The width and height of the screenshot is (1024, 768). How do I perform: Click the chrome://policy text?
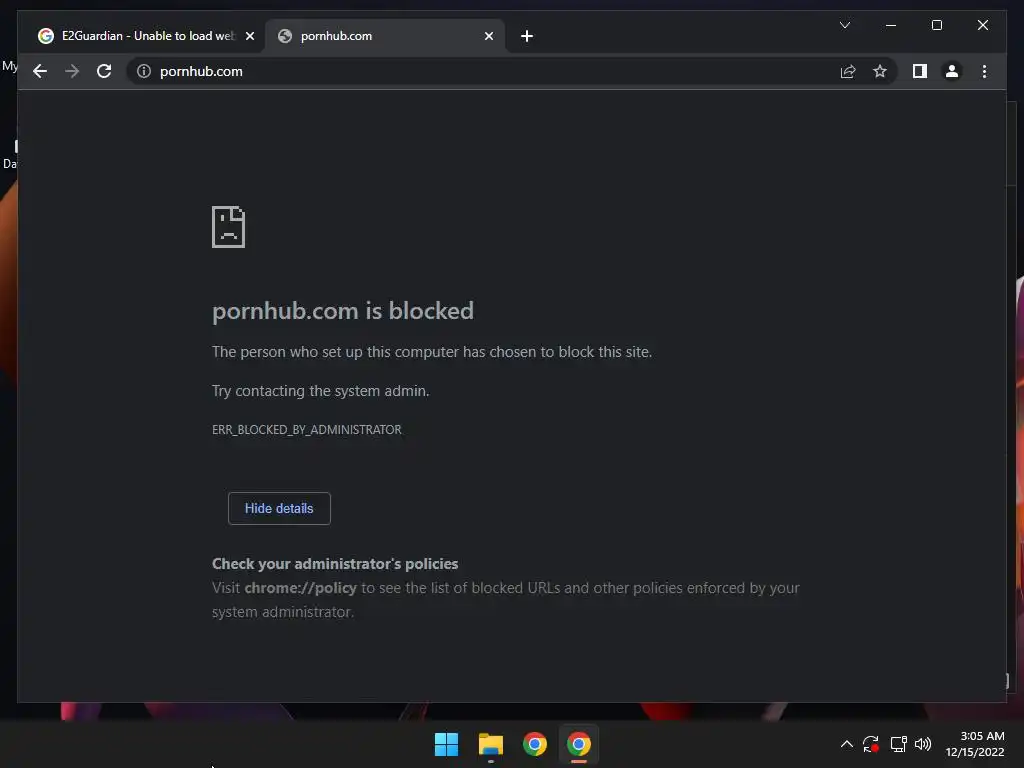300,588
